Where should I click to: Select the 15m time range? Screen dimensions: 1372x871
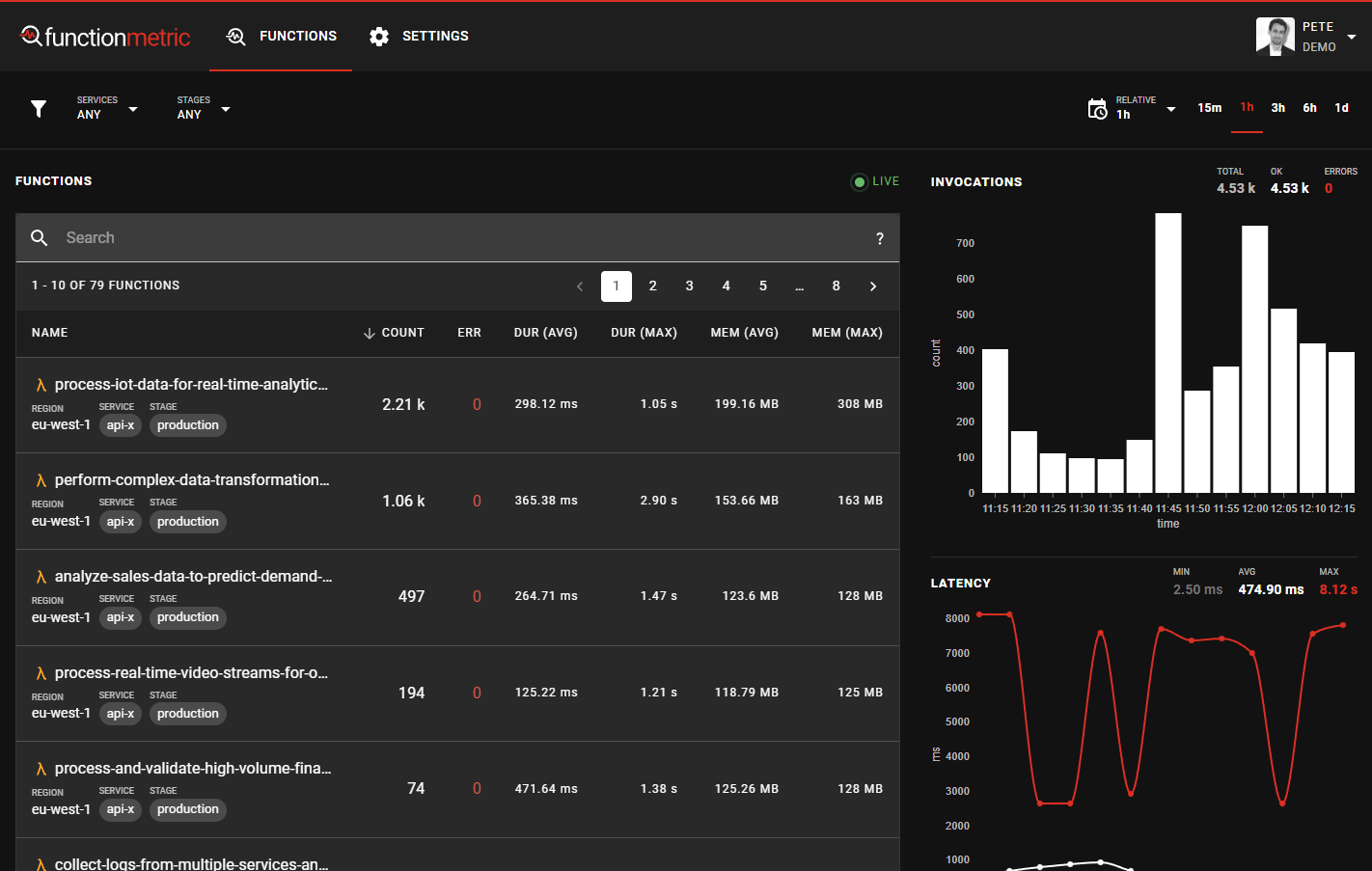pyautogui.click(x=1210, y=108)
